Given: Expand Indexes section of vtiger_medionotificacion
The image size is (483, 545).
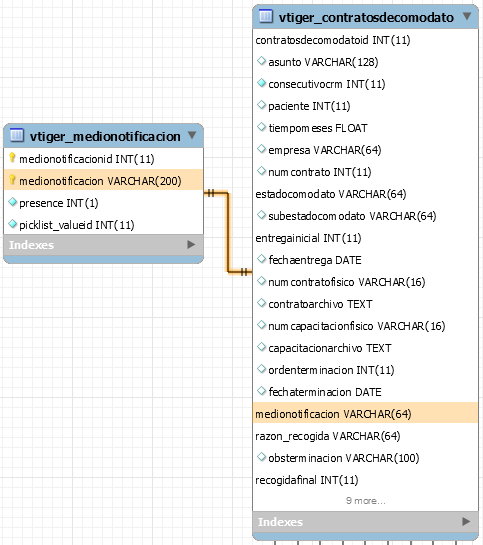Looking at the screenshot, I should tap(191, 245).
